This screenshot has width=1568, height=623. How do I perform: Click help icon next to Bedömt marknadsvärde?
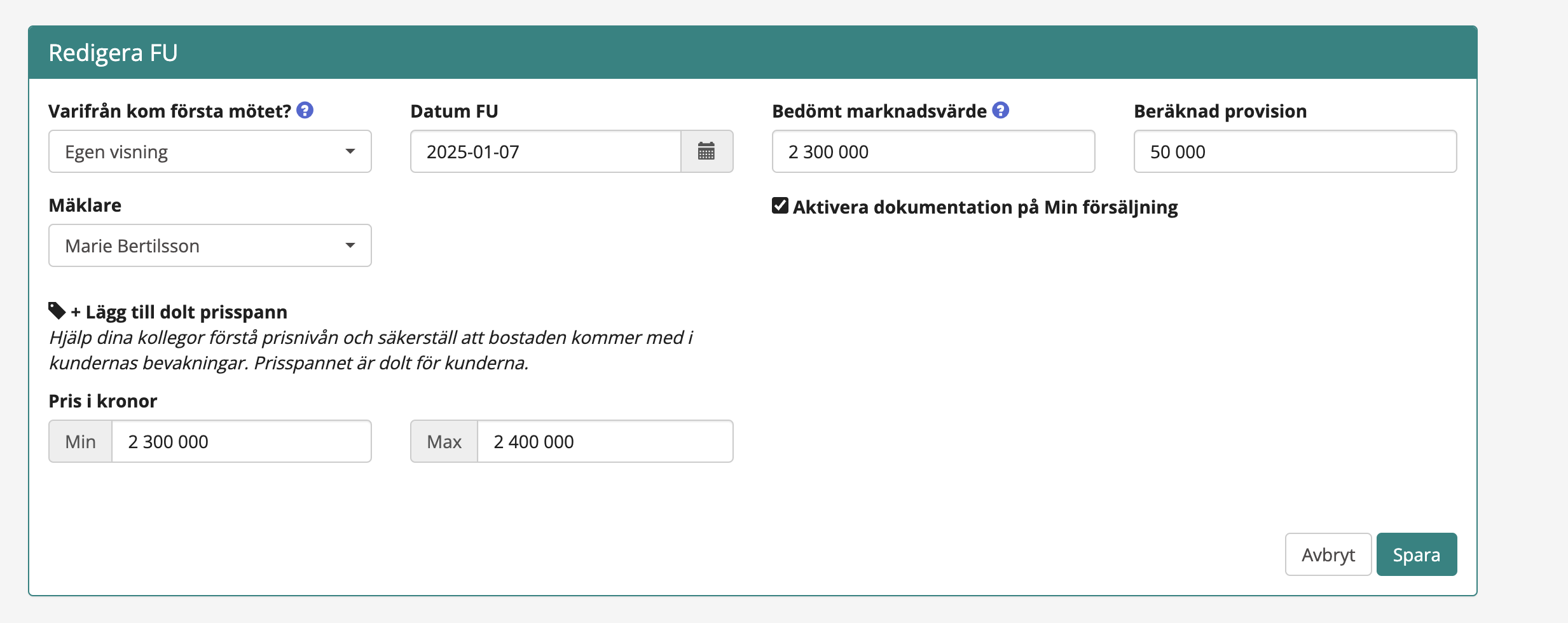pyautogui.click(x=1001, y=111)
